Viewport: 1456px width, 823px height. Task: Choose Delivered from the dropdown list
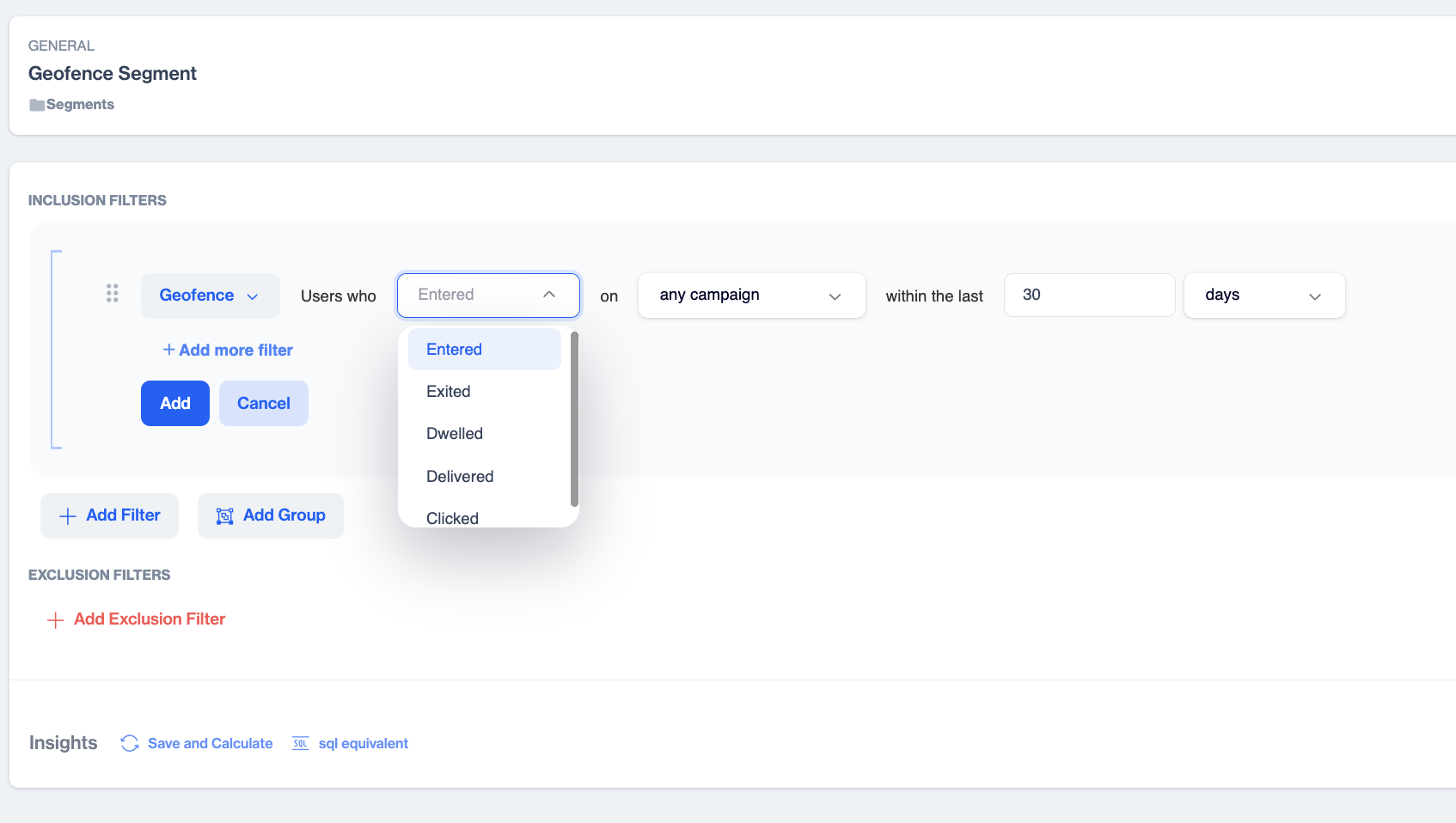pyautogui.click(x=485, y=477)
